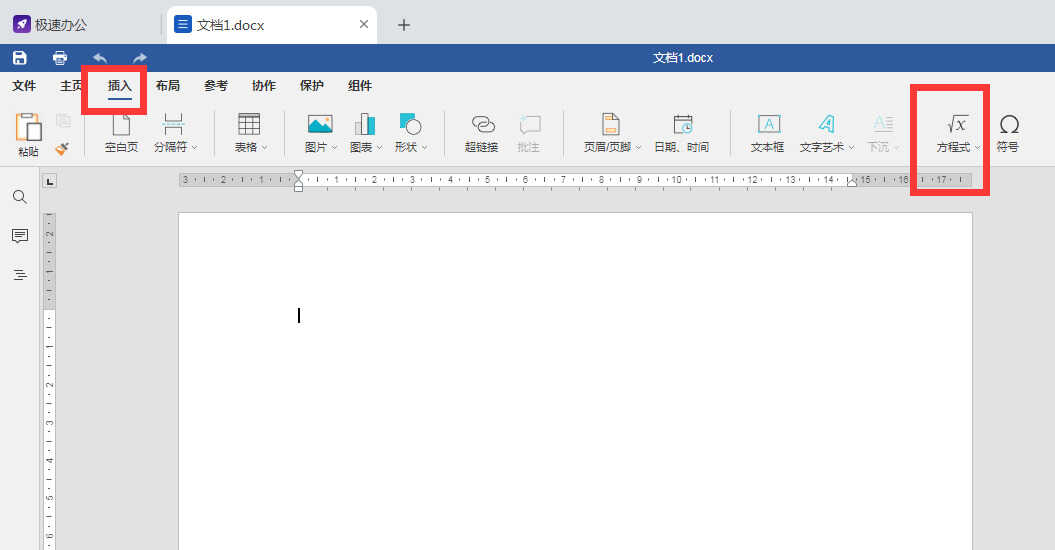This screenshot has width=1055, height=550.
Task: Click the tab stop selector on ruler
Action: tap(50, 181)
